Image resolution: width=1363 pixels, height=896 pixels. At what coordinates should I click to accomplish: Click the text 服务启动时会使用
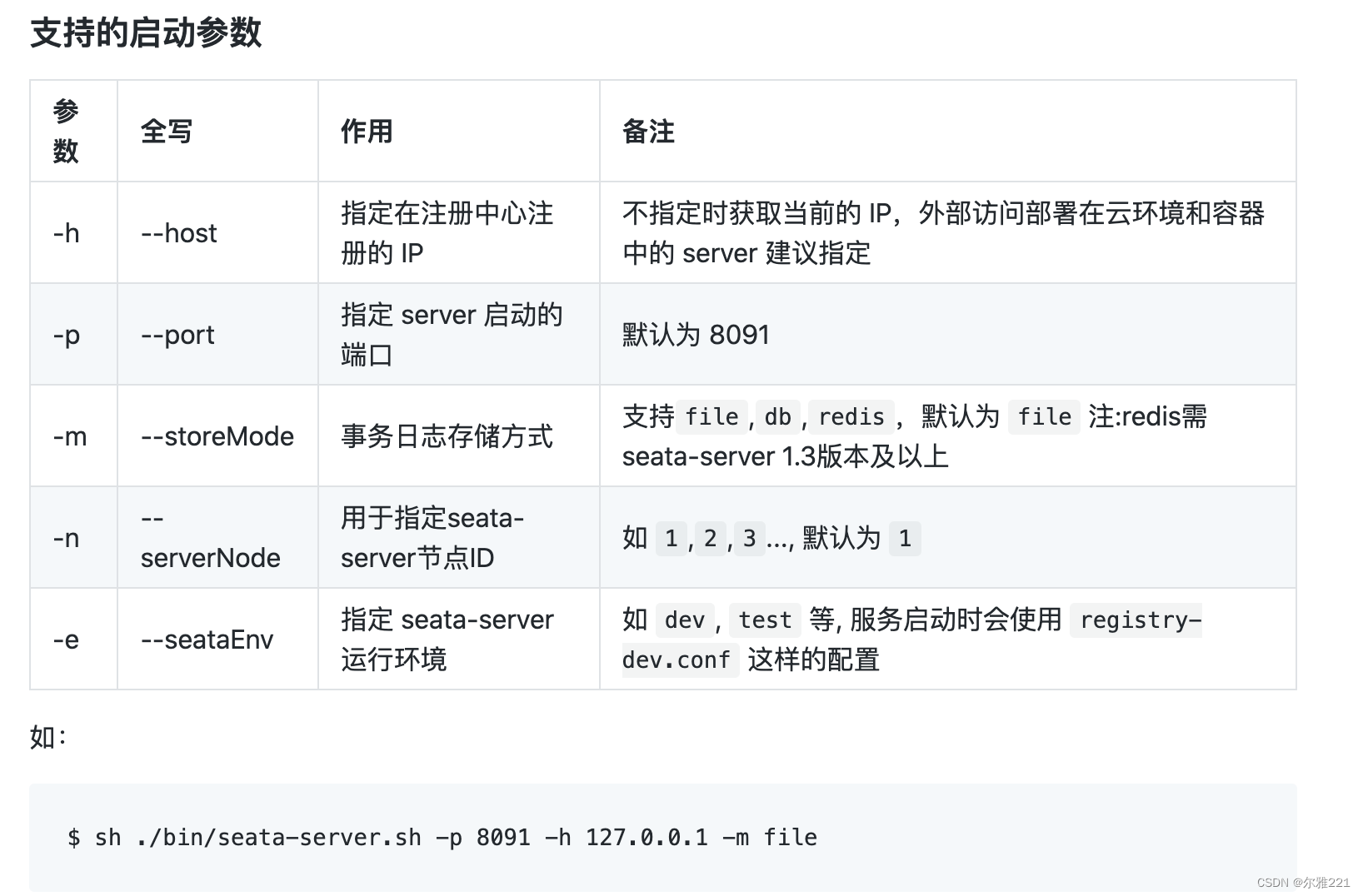click(956, 620)
